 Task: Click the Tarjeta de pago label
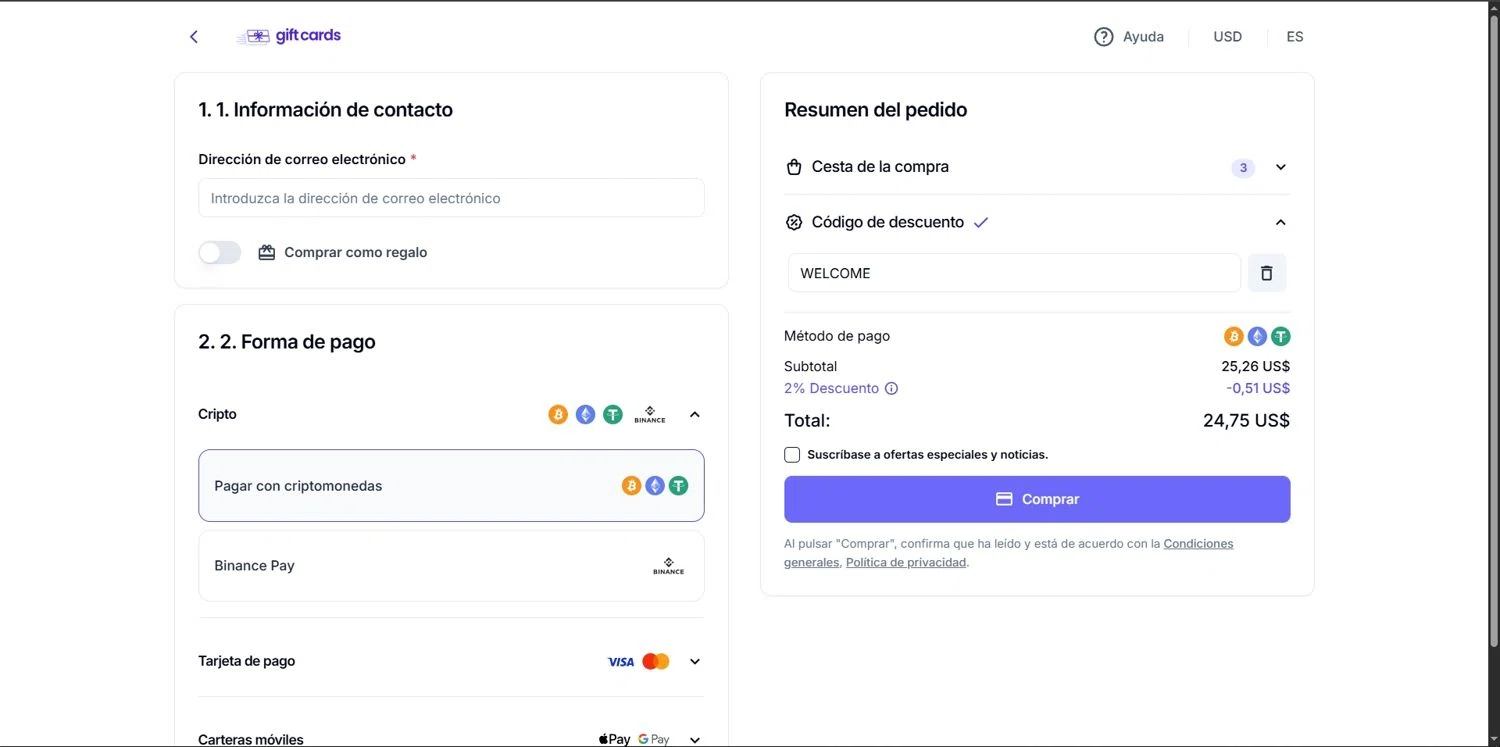[x=247, y=661]
